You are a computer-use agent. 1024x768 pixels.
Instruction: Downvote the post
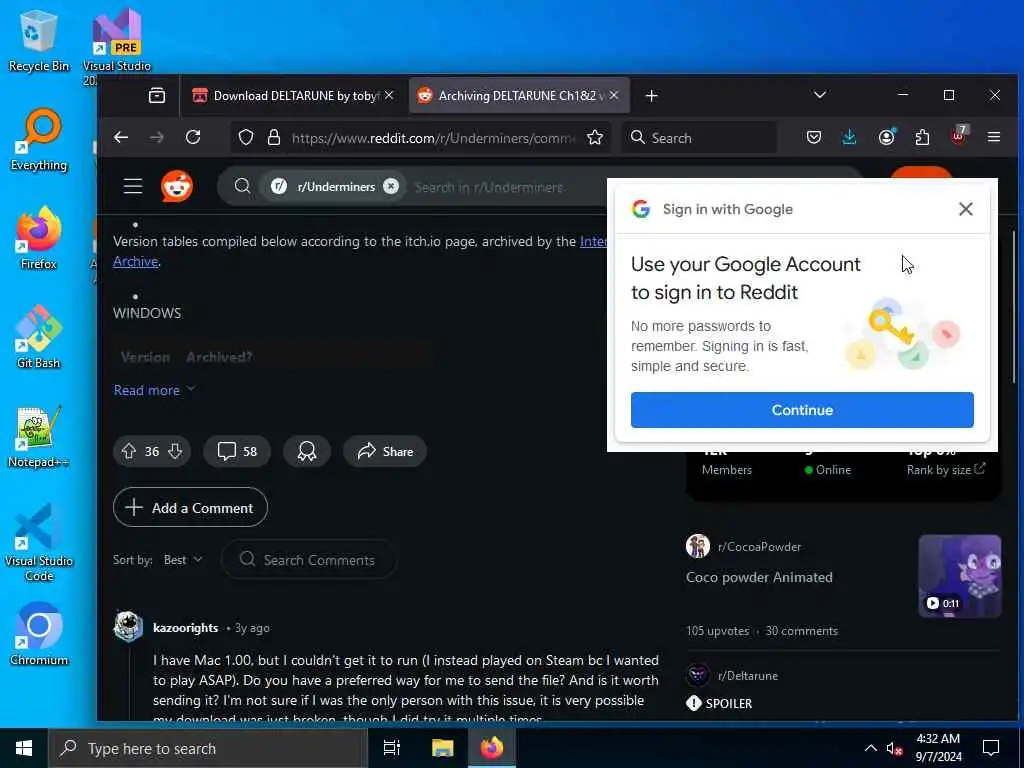(175, 451)
